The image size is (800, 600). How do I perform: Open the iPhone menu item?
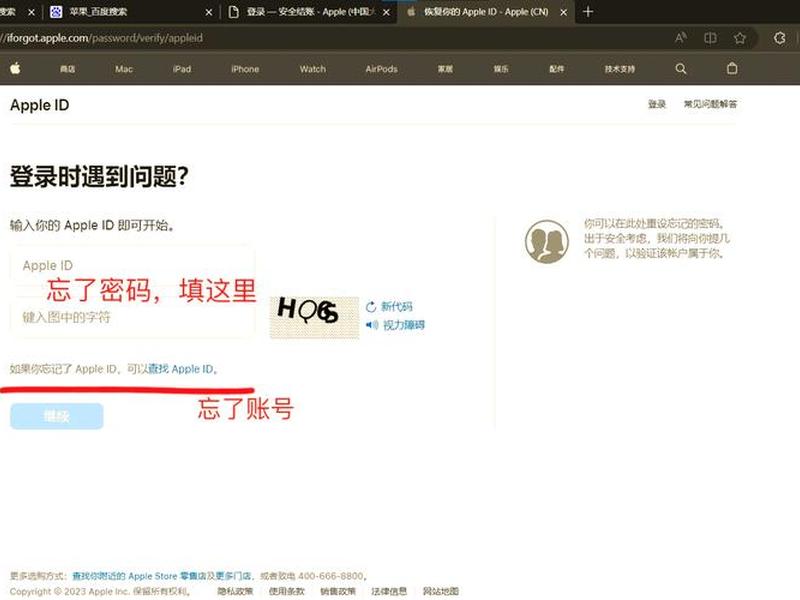[245, 69]
